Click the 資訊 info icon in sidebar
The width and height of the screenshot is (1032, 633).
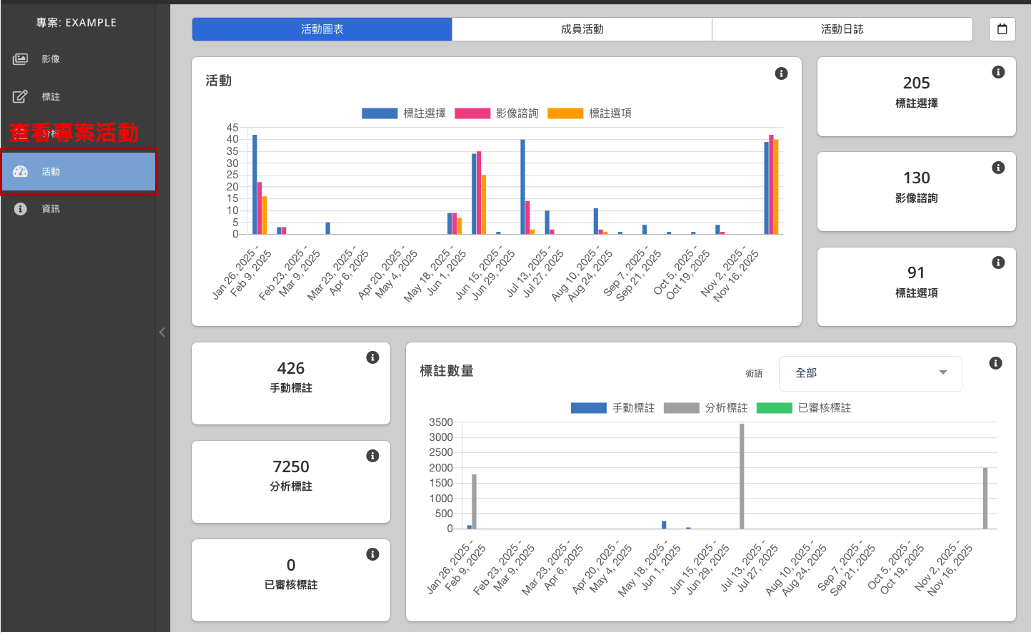pos(20,209)
